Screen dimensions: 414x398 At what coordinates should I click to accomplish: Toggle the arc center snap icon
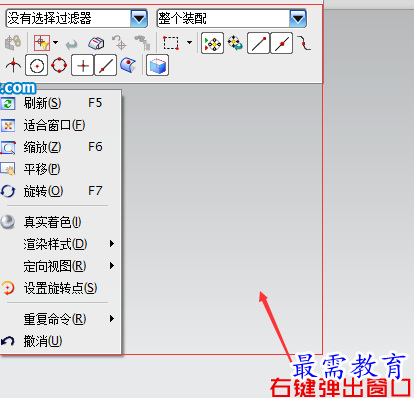click(x=36, y=66)
